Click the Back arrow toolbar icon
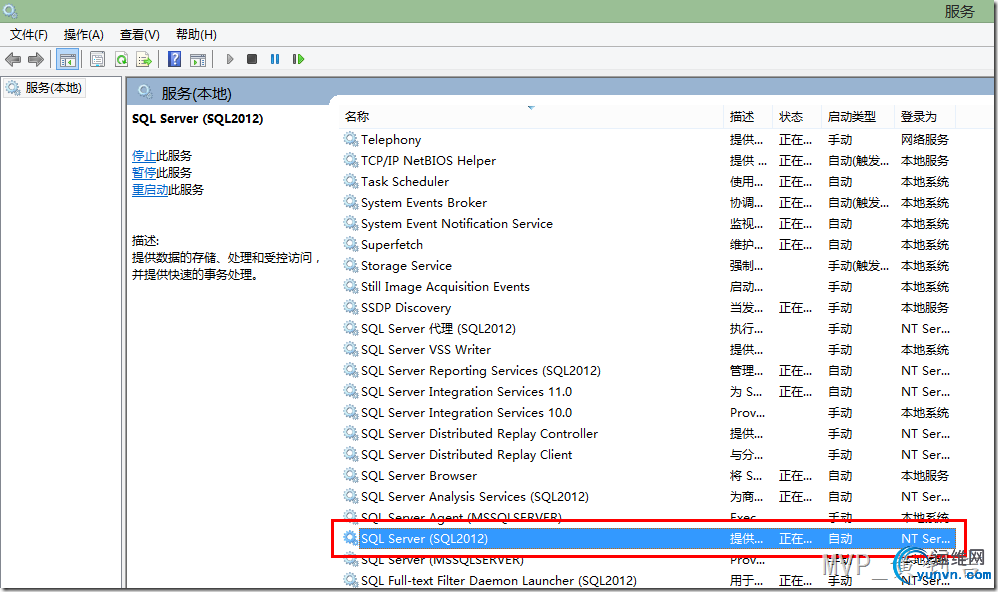 pyautogui.click(x=13, y=59)
